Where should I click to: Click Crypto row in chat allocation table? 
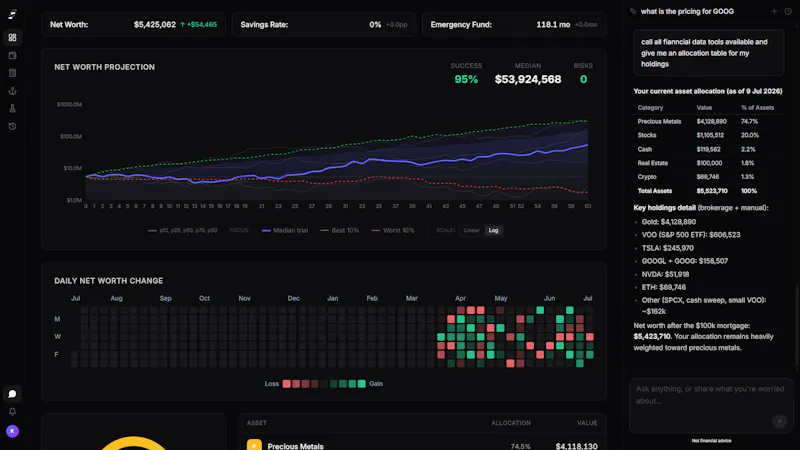point(709,177)
